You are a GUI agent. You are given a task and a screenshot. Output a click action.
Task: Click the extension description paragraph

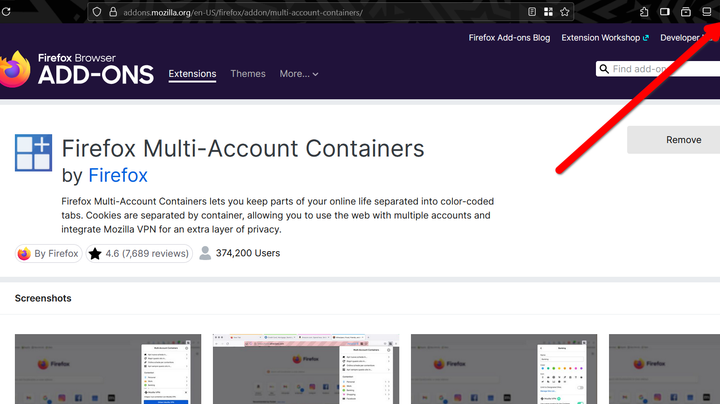click(278, 215)
